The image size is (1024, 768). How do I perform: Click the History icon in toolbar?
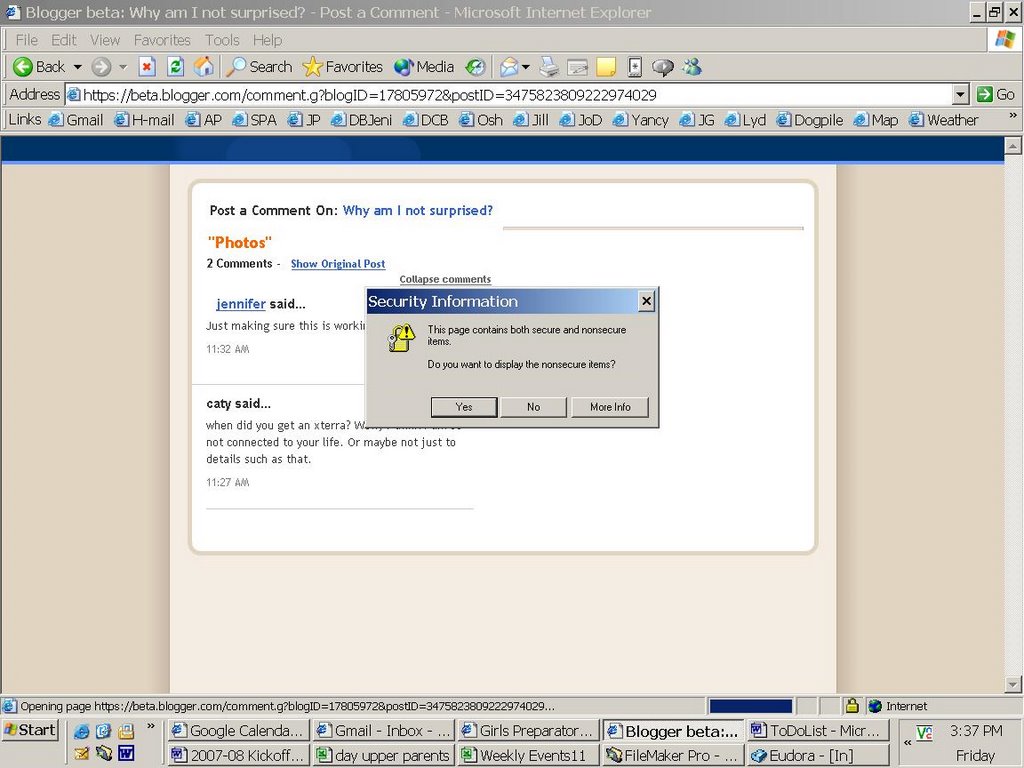[x=476, y=67]
